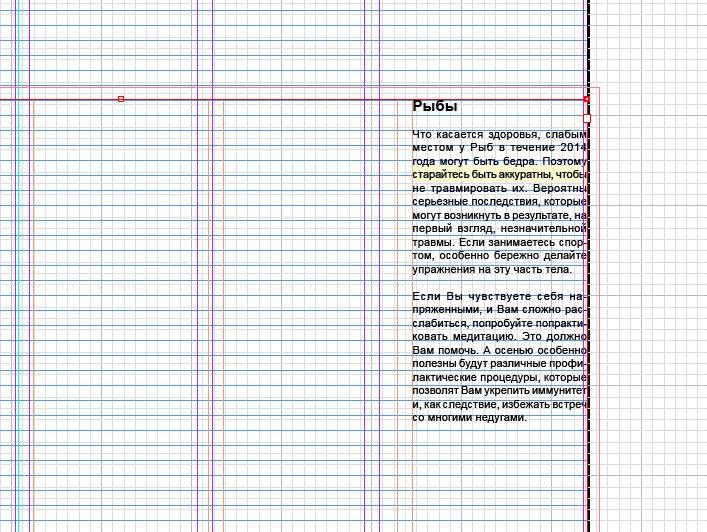This screenshot has height=532, width=707.
Task: Click the word "незначительной" in the text
Action: tap(543, 229)
